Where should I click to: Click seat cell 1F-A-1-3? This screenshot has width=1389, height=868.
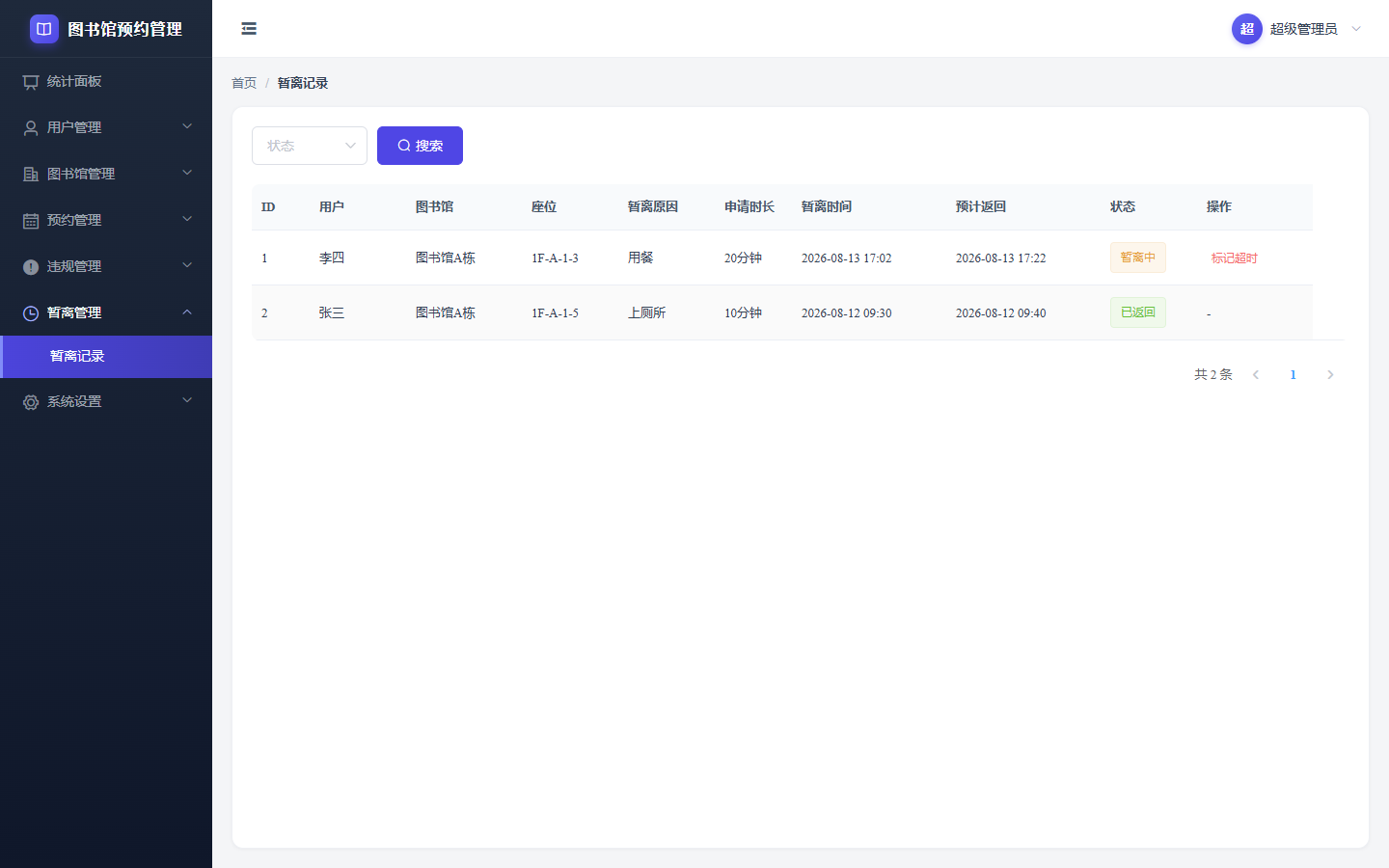coord(555,258)
